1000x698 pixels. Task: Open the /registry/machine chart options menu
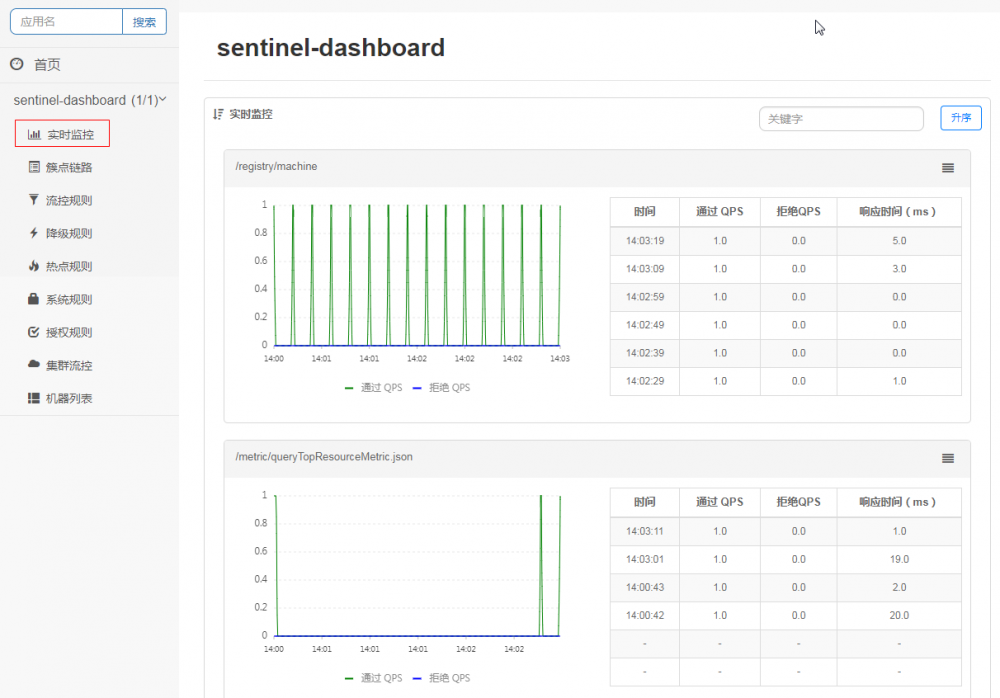[x=947, y=168]
